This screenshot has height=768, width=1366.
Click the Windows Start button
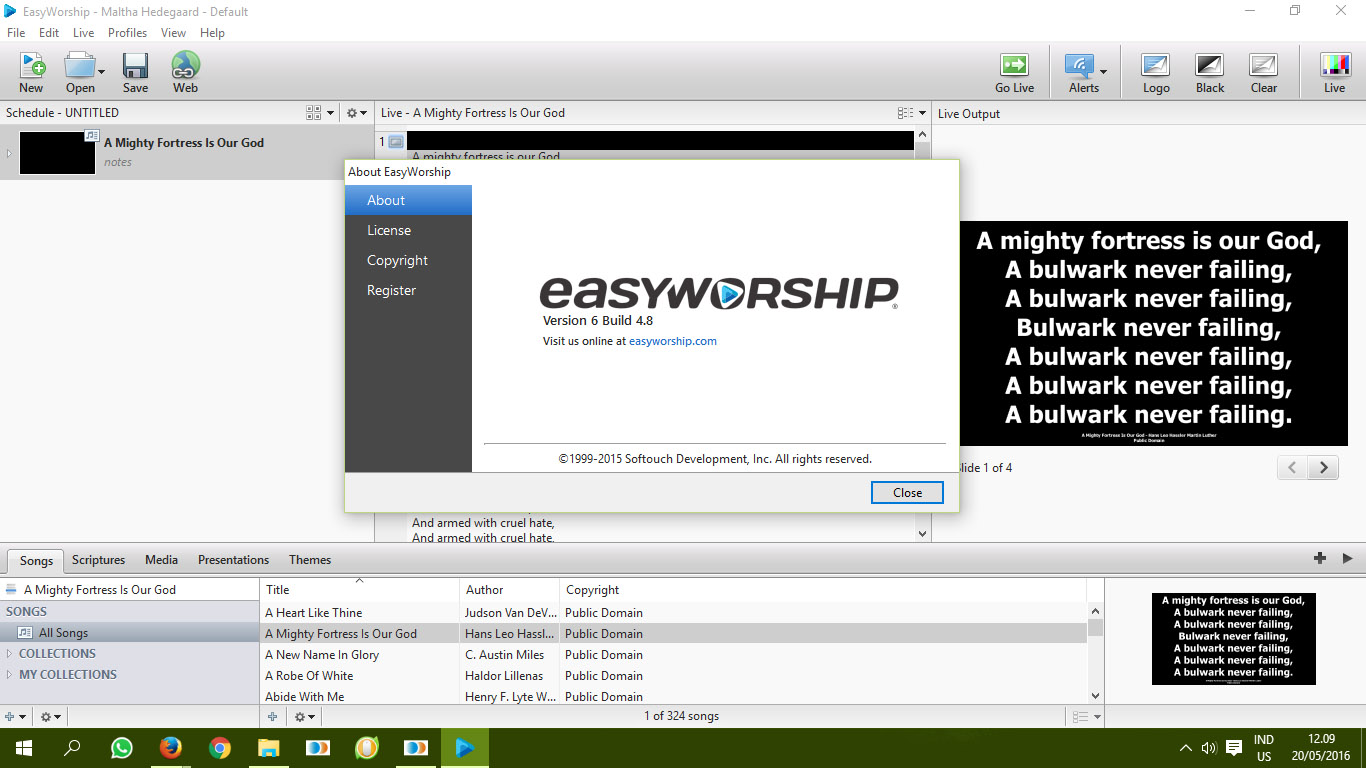(x=24, y=748)
